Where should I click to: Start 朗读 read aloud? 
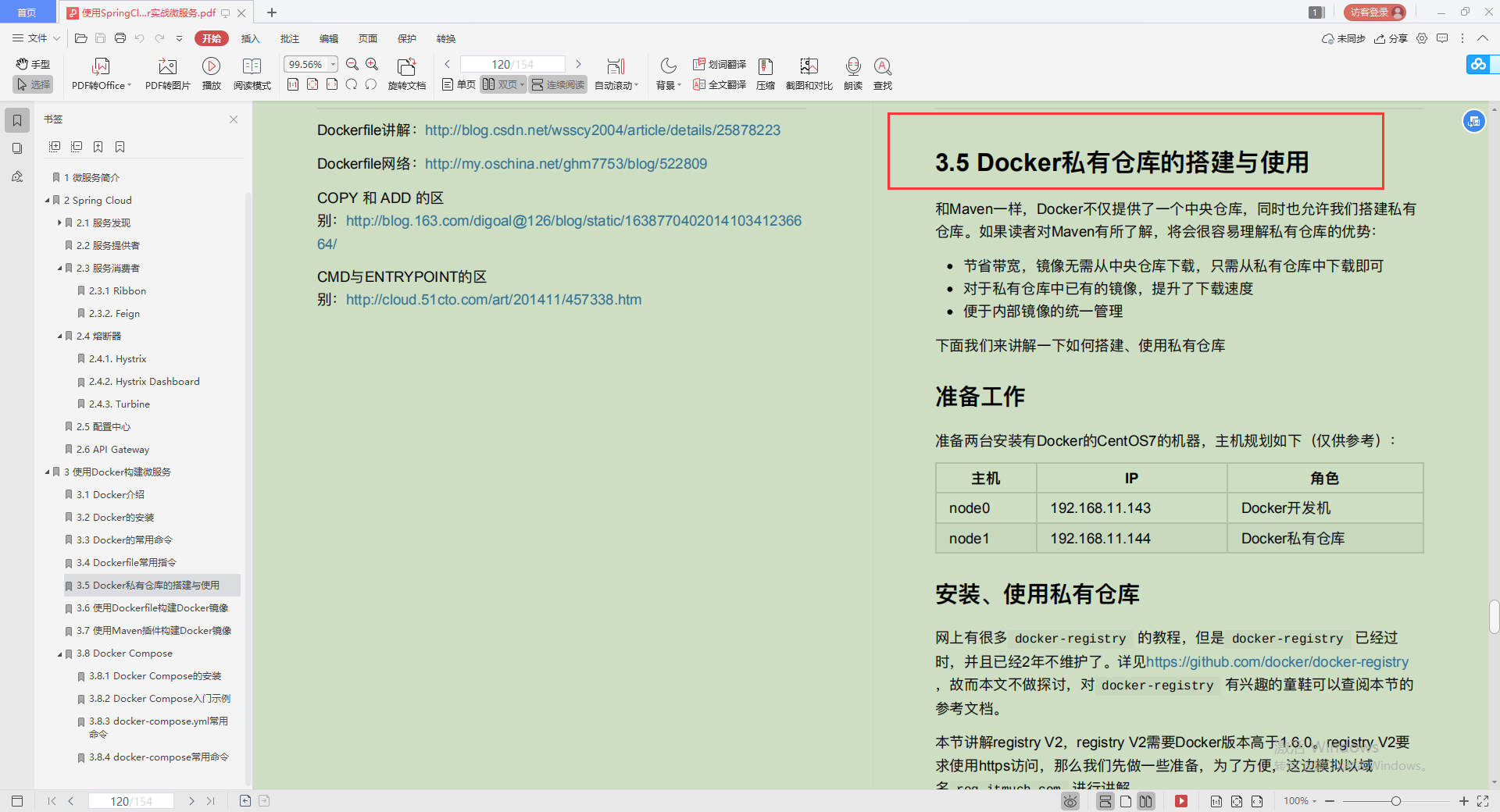pyautogui.click(x=853, y=74)
